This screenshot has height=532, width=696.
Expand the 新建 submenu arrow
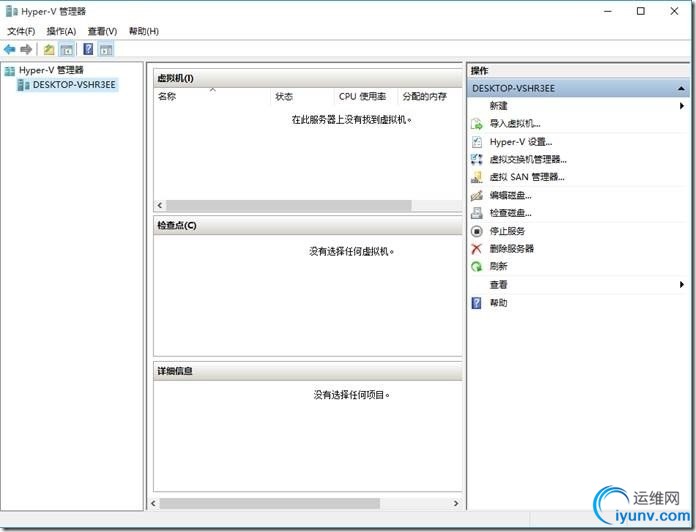point(681,106)
